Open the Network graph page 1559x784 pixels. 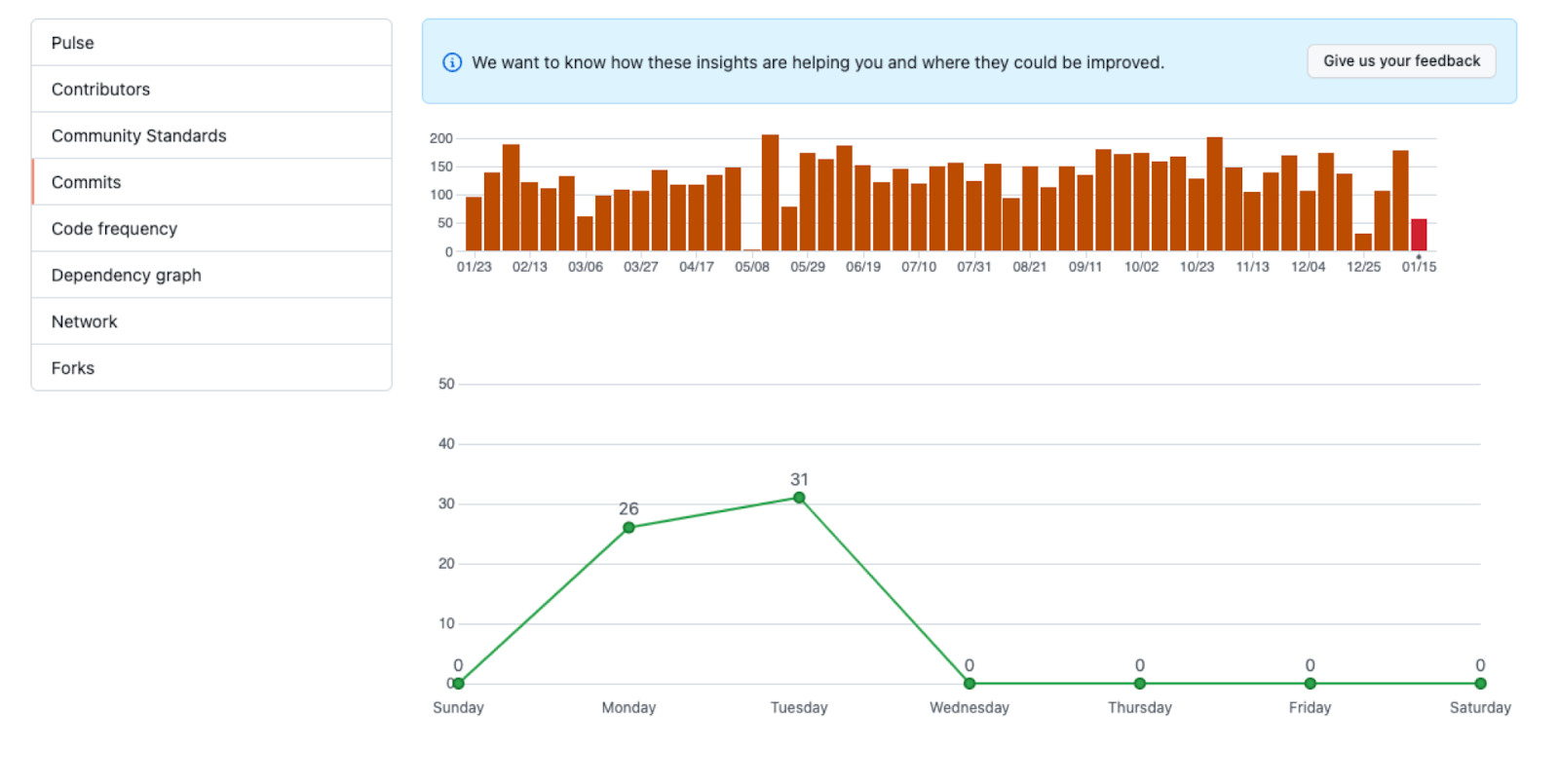[x=84, y=321]
